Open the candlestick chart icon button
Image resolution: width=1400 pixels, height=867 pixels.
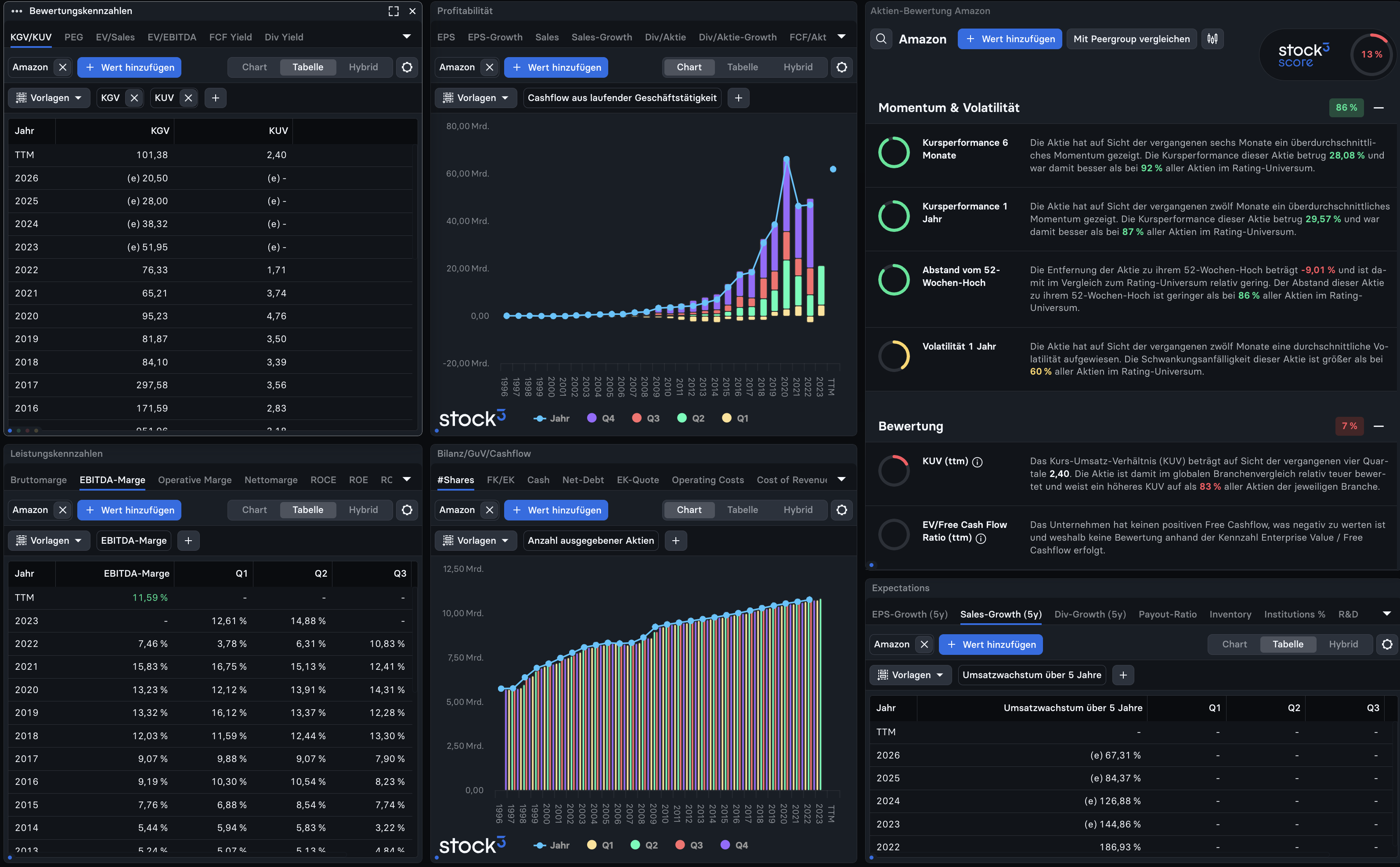[x=1212, y=39]
